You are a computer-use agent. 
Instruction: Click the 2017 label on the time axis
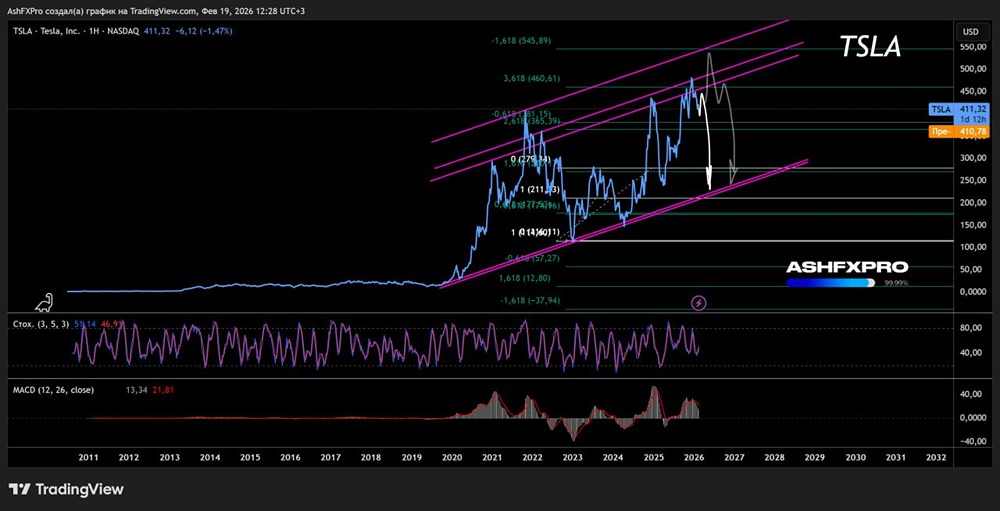[330, 457]
